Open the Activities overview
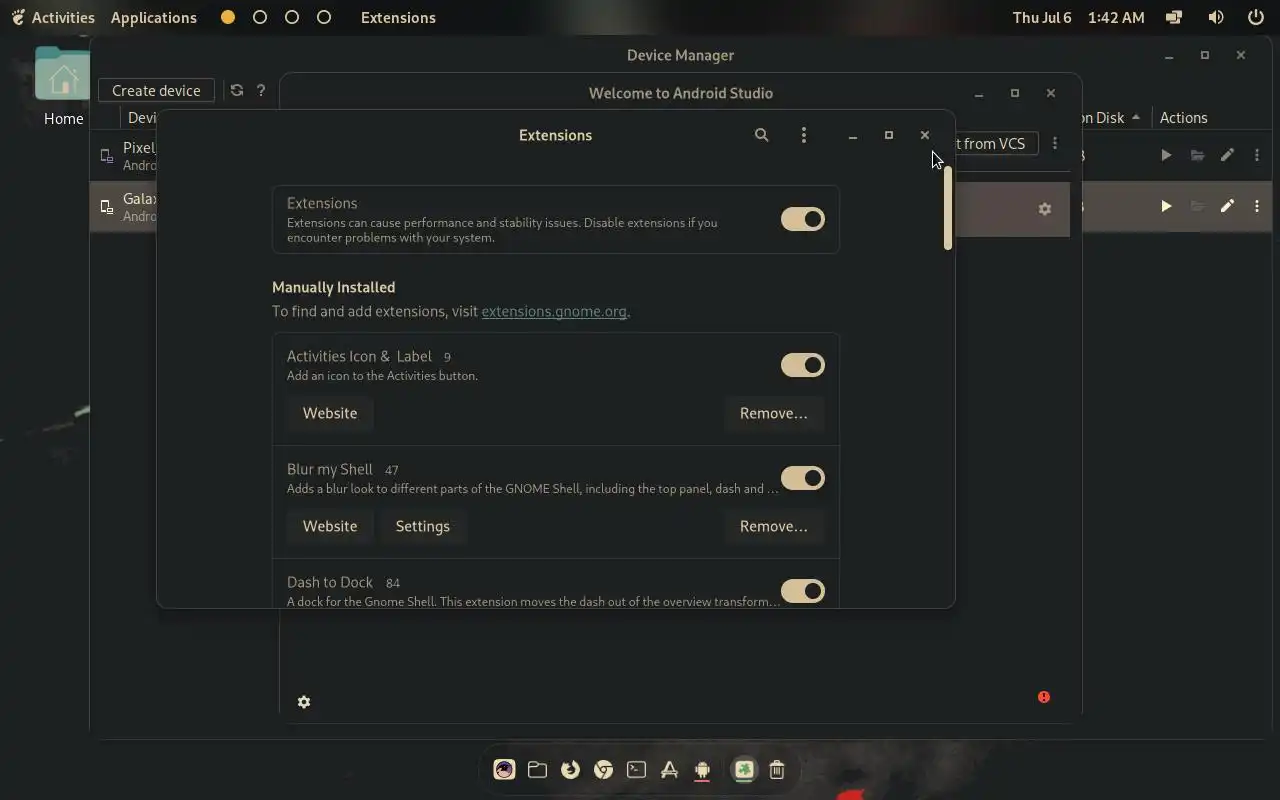 pyautogui.click(x=53, y=17)
